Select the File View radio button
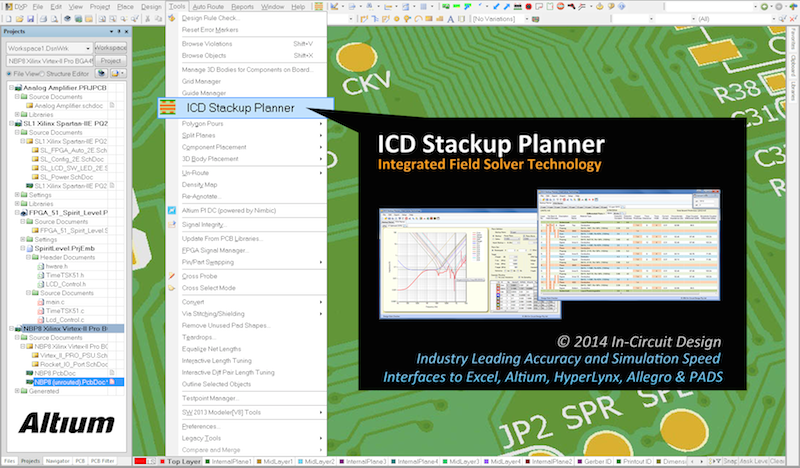 coord(9,74)
